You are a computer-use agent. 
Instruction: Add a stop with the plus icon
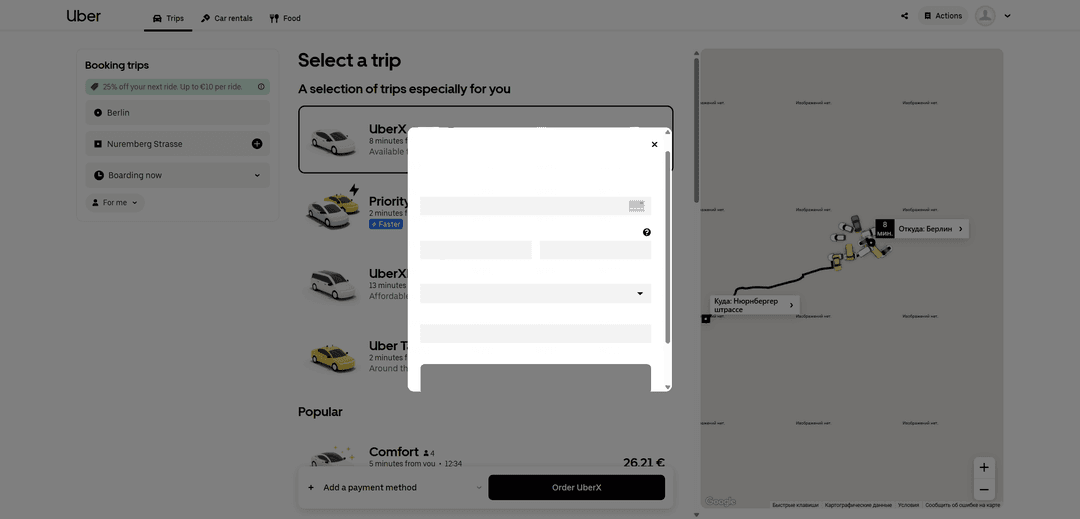tap(257, 144)
